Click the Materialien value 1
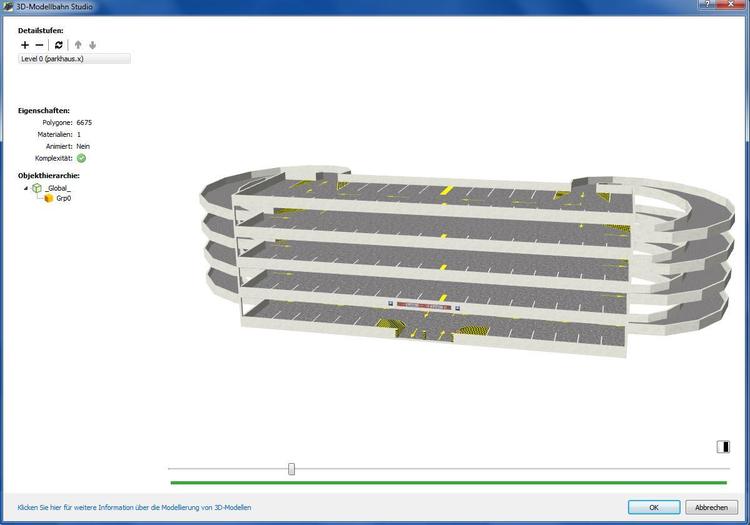This screenshot has height=525, width=750. pyautogui.click(x=79, y=134)
